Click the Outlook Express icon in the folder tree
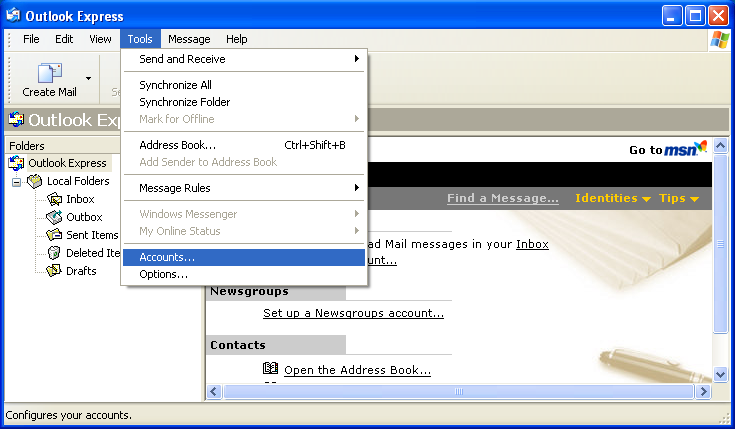735x429 pixels. coord(16,163)
